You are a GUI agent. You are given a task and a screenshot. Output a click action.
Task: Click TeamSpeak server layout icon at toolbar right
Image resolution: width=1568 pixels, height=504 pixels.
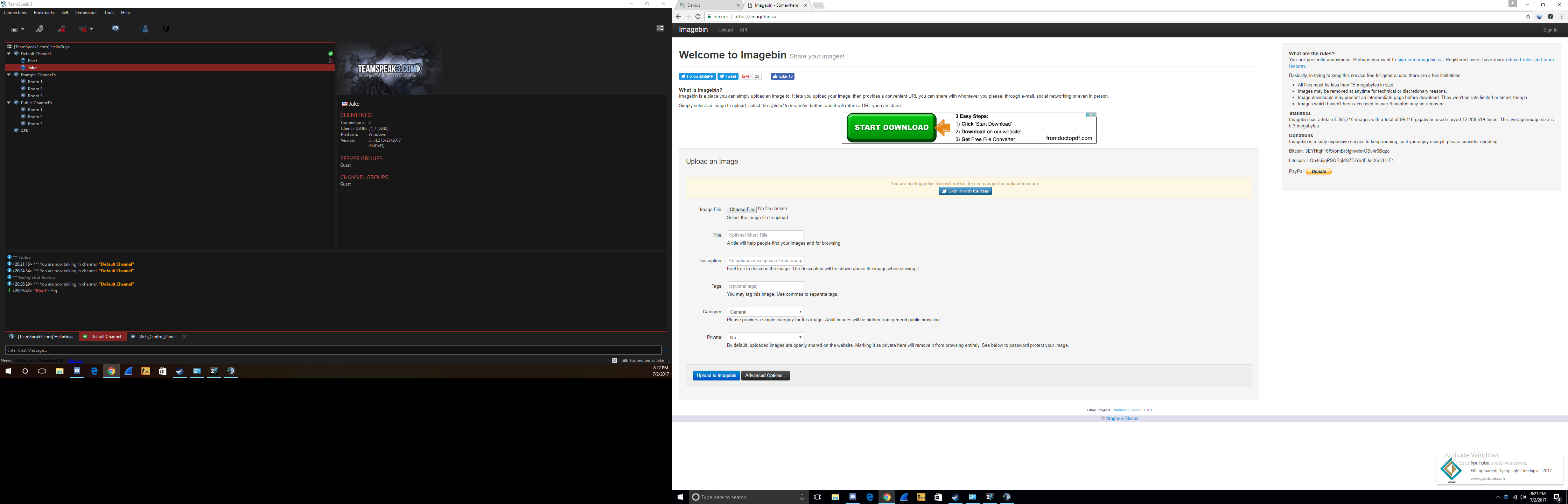click(660, 28)
